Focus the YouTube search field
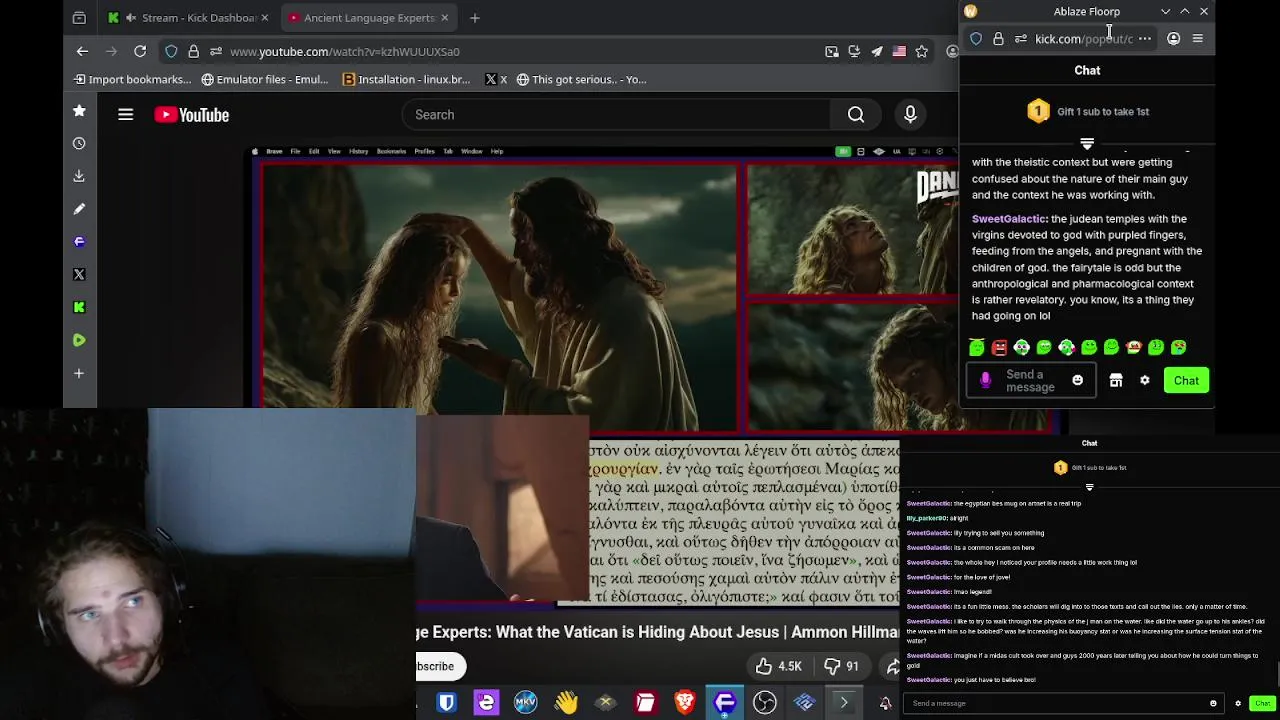1280x720 pixels. coord(616,115)
